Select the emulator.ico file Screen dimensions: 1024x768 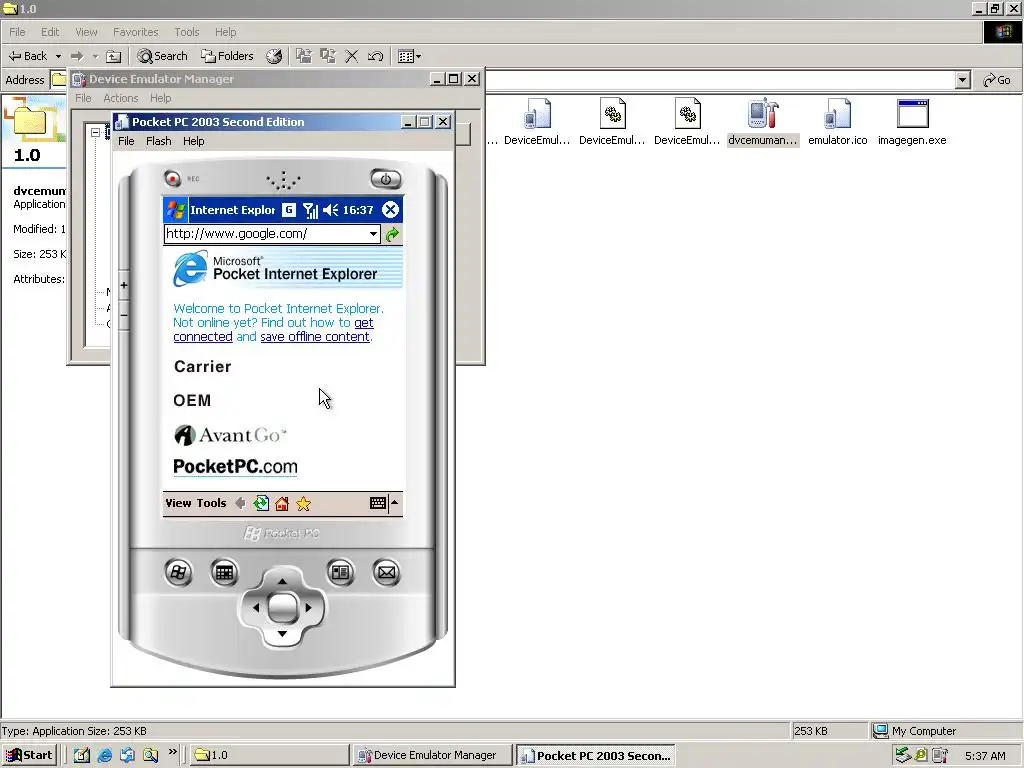click(838, 122)
